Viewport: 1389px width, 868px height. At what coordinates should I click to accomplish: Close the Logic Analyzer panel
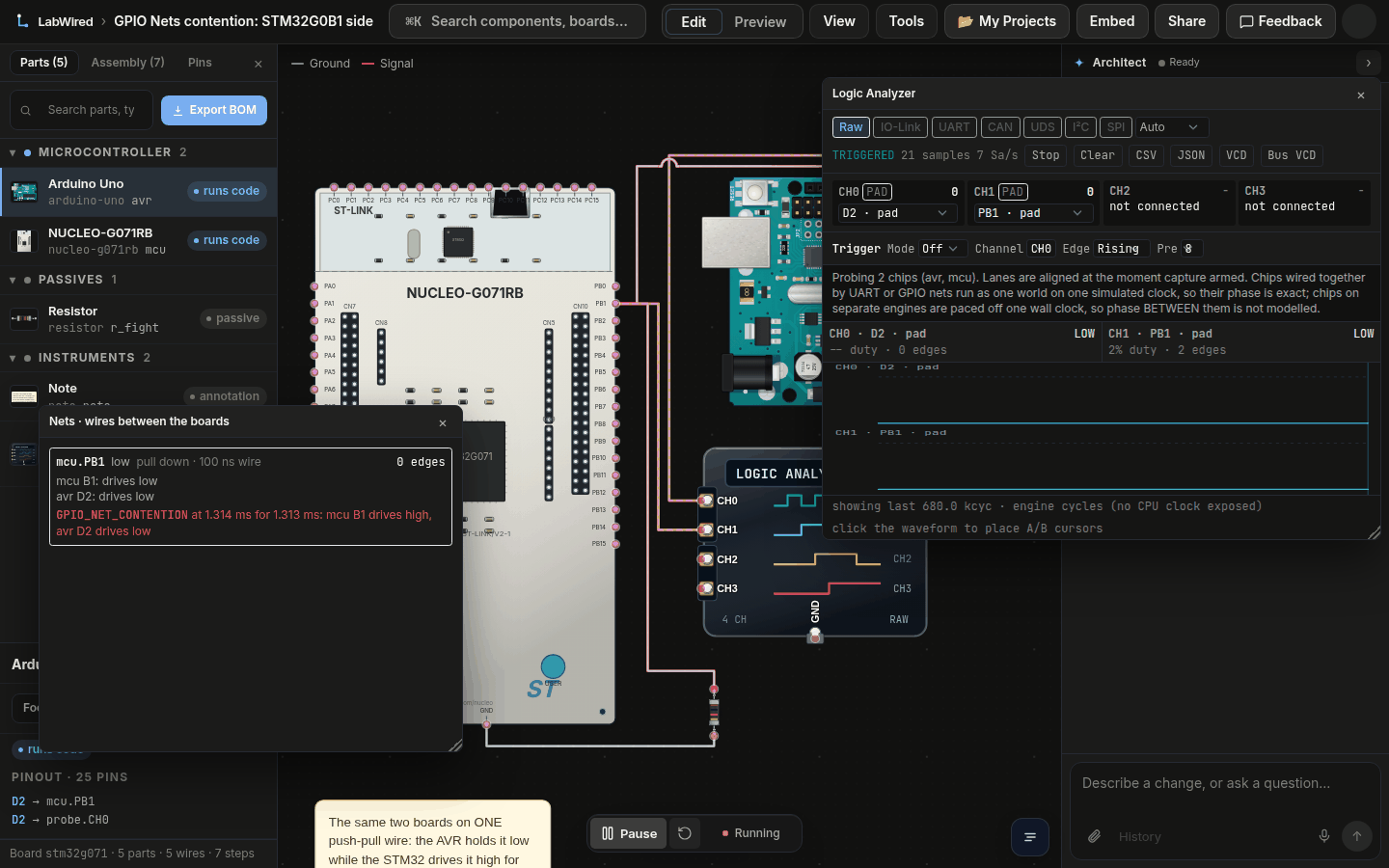1361,95
